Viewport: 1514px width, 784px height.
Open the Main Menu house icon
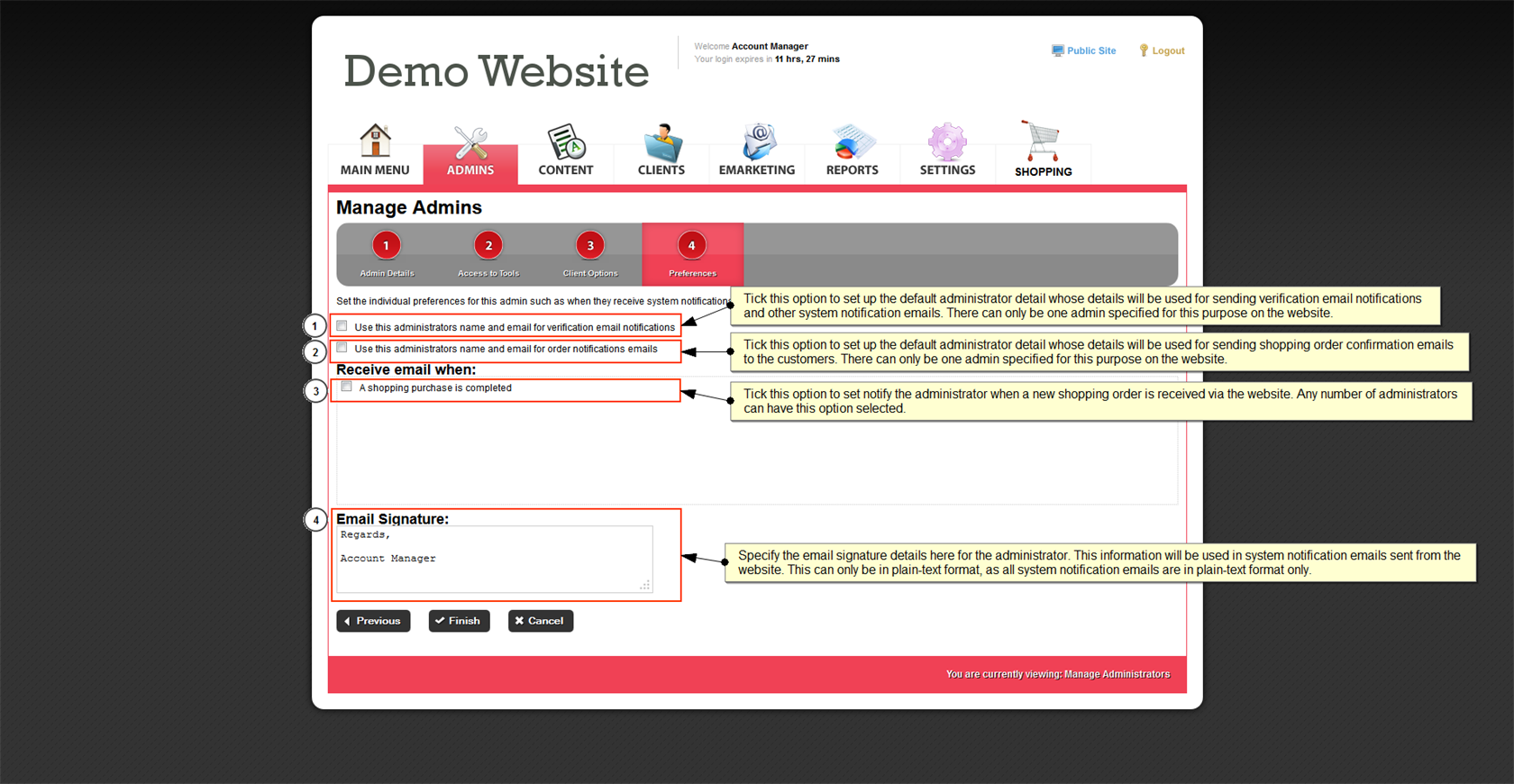(x=375, y=142)
